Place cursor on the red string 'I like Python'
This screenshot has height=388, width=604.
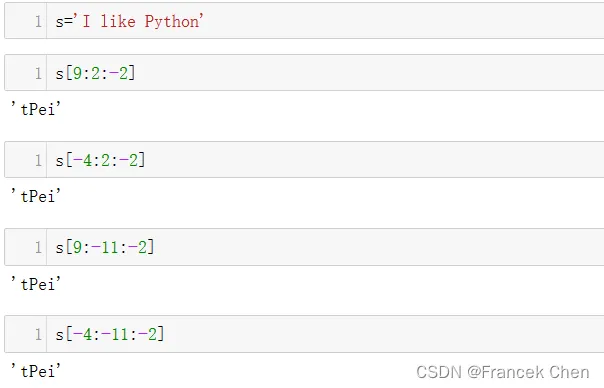(139, 21)
